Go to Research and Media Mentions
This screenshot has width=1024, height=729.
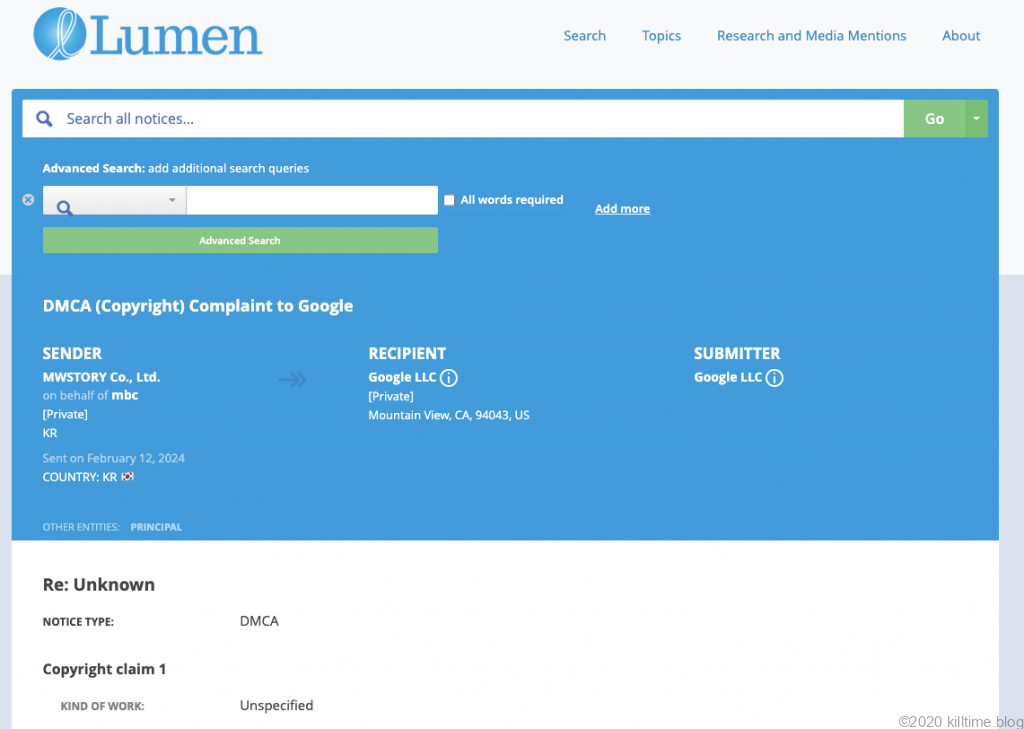(811, 36)
